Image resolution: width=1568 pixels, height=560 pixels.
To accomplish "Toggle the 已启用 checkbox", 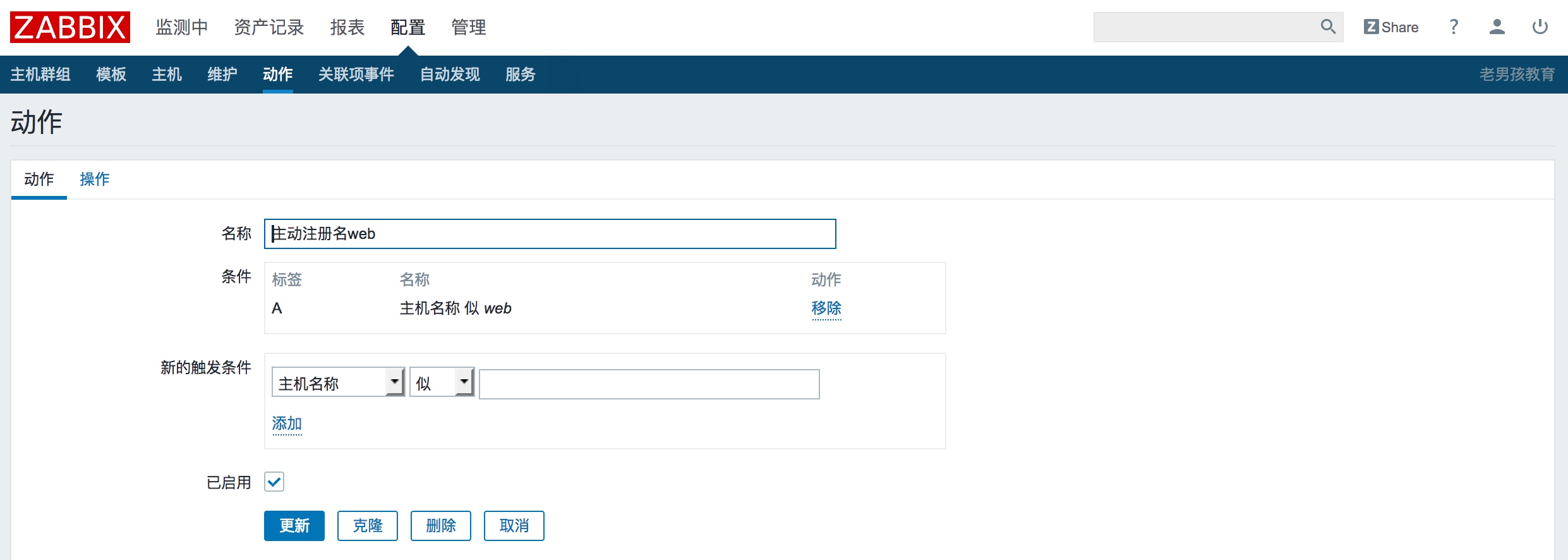I will [274, 482].
